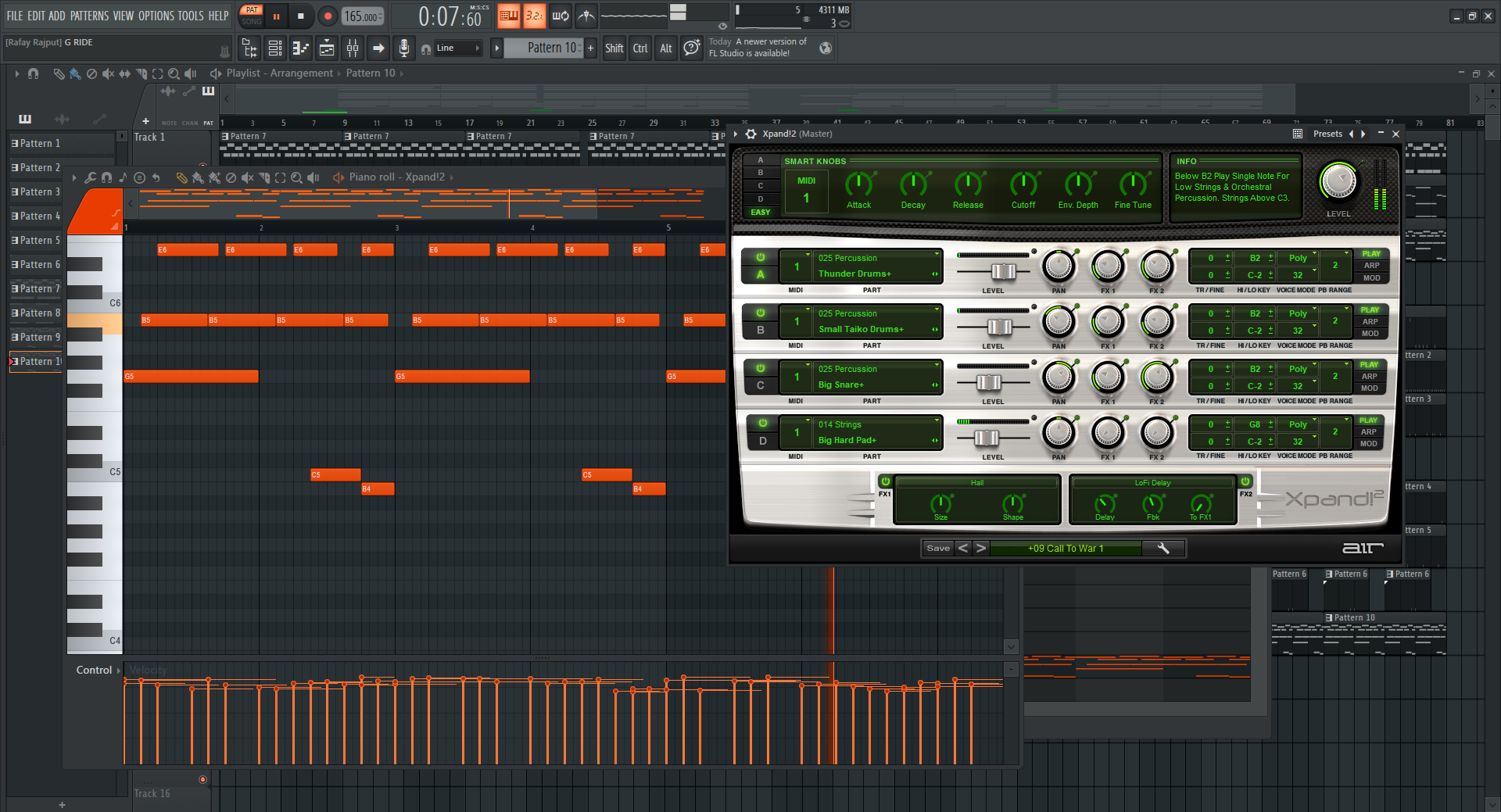1501x812 pixels.
Task: Open the Presets dropdown in Xpand!2
Action: pyautogui.click(x=1327, y=134)
